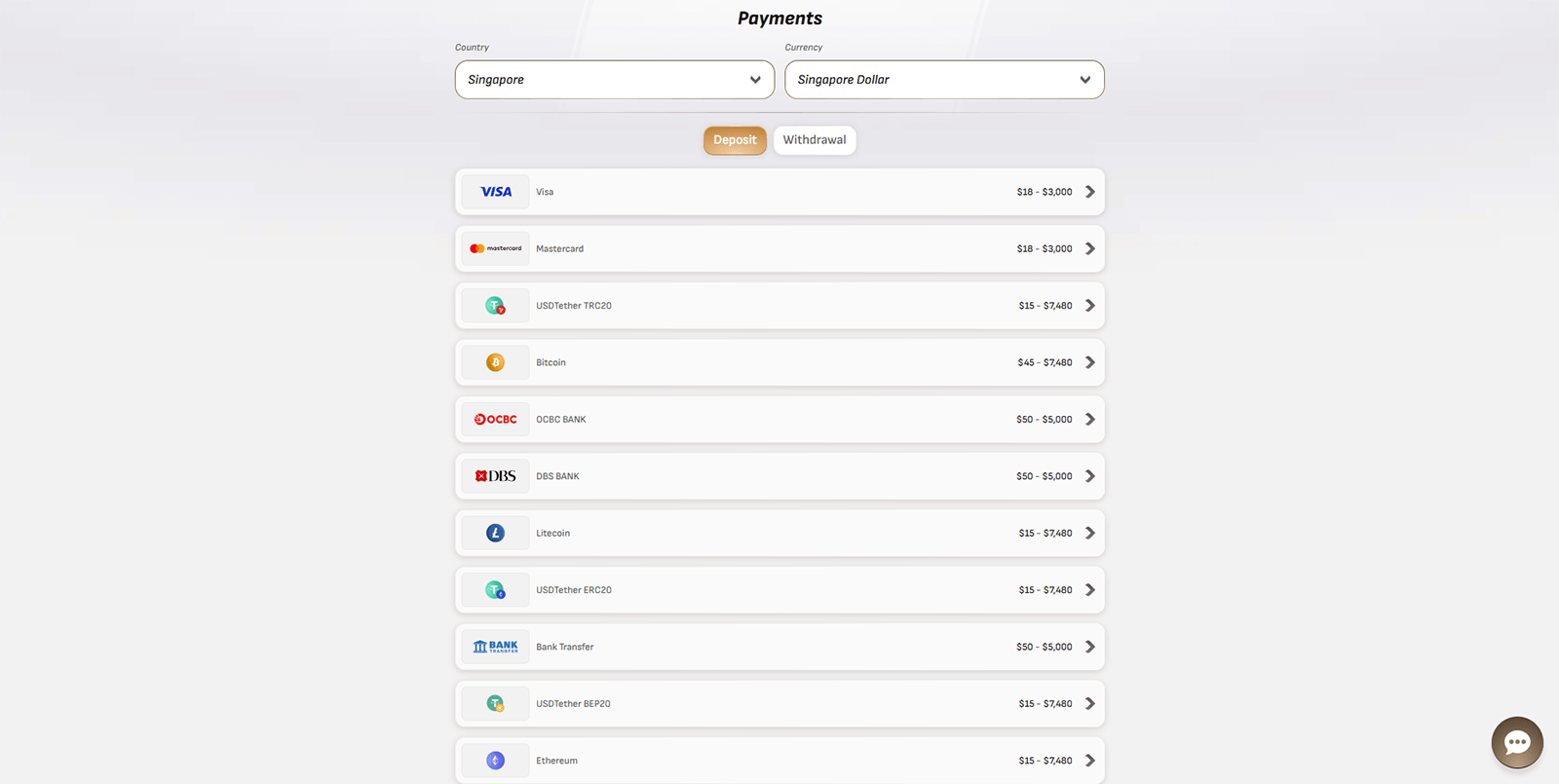
Task: Select the Visa payment method label
Action: [x=545, y=192]
